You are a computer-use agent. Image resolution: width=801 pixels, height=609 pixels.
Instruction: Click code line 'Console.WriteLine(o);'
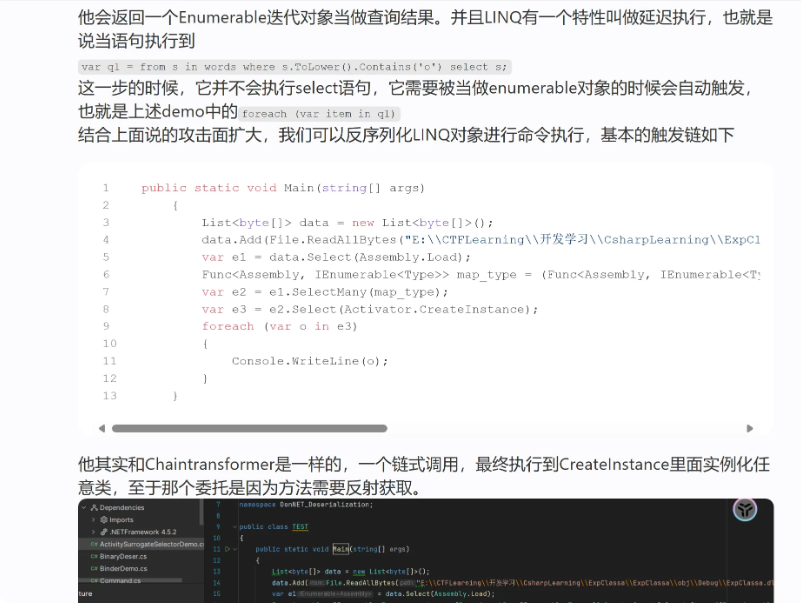pyautogui.click(x=310, y=361)
